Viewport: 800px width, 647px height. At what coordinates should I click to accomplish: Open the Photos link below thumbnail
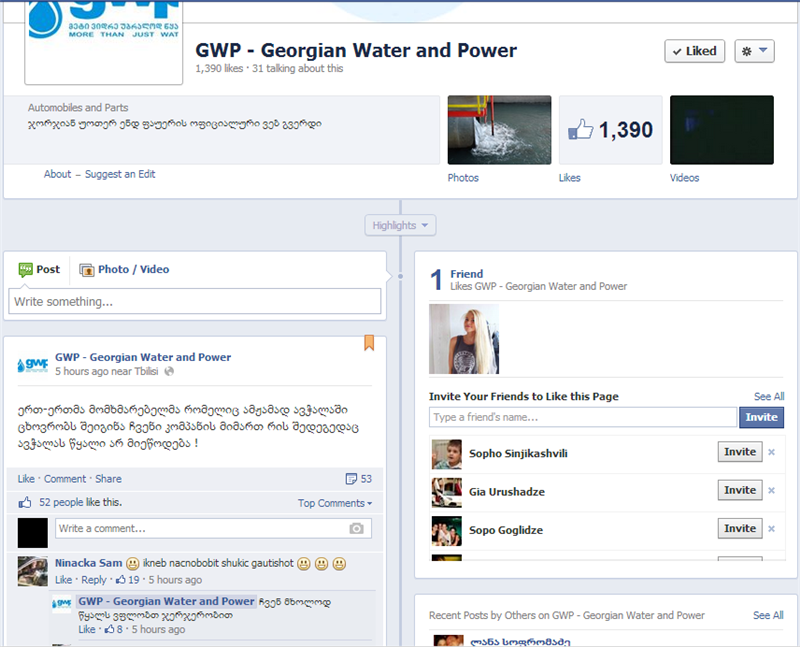(463, 178)
